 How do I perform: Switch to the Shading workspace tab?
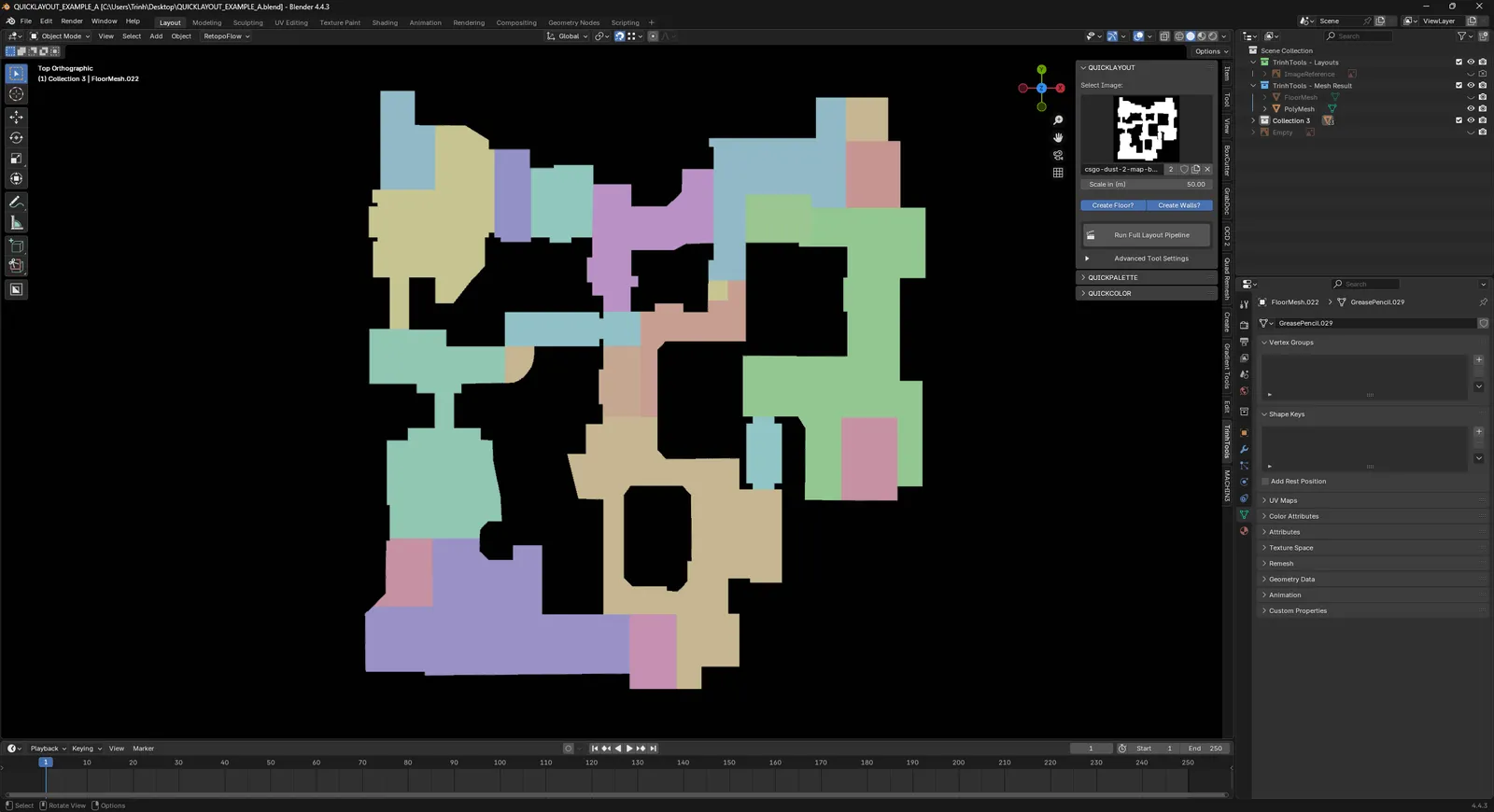point(385,22)
